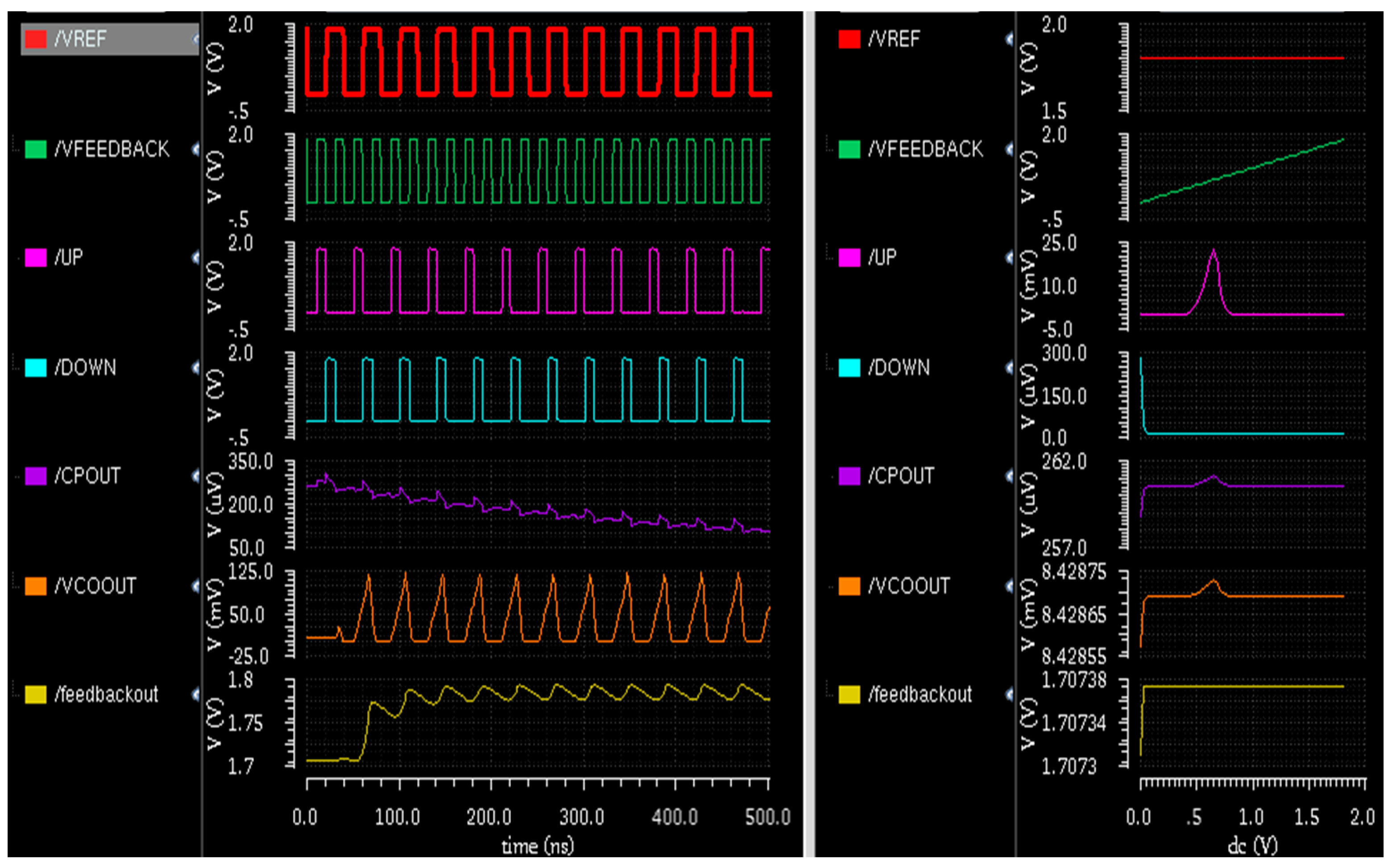Click yellow /feedbackout swatch in transient panel

[x=35, y=694]
